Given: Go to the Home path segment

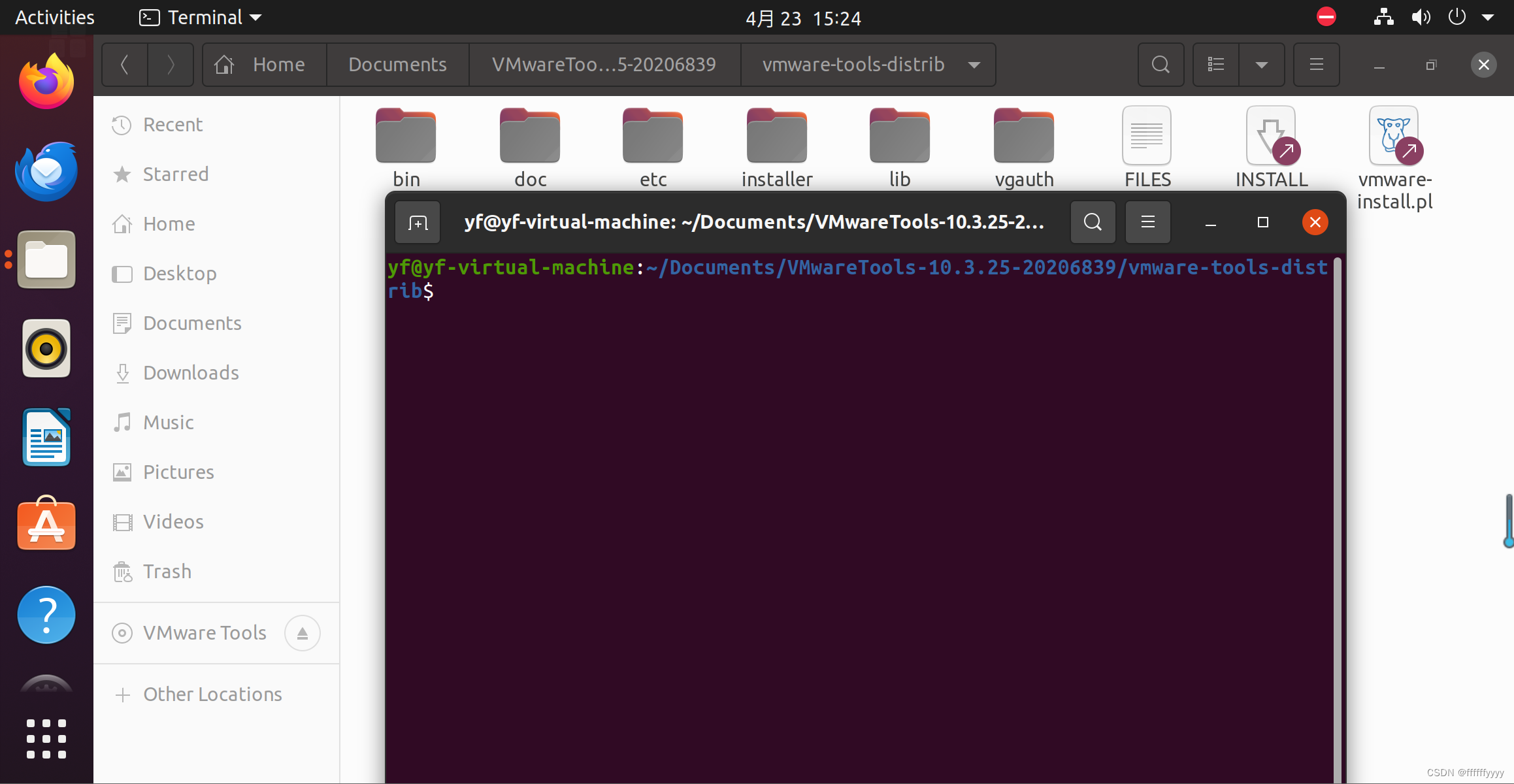Looking at the screenshot, I should point(265,65).
